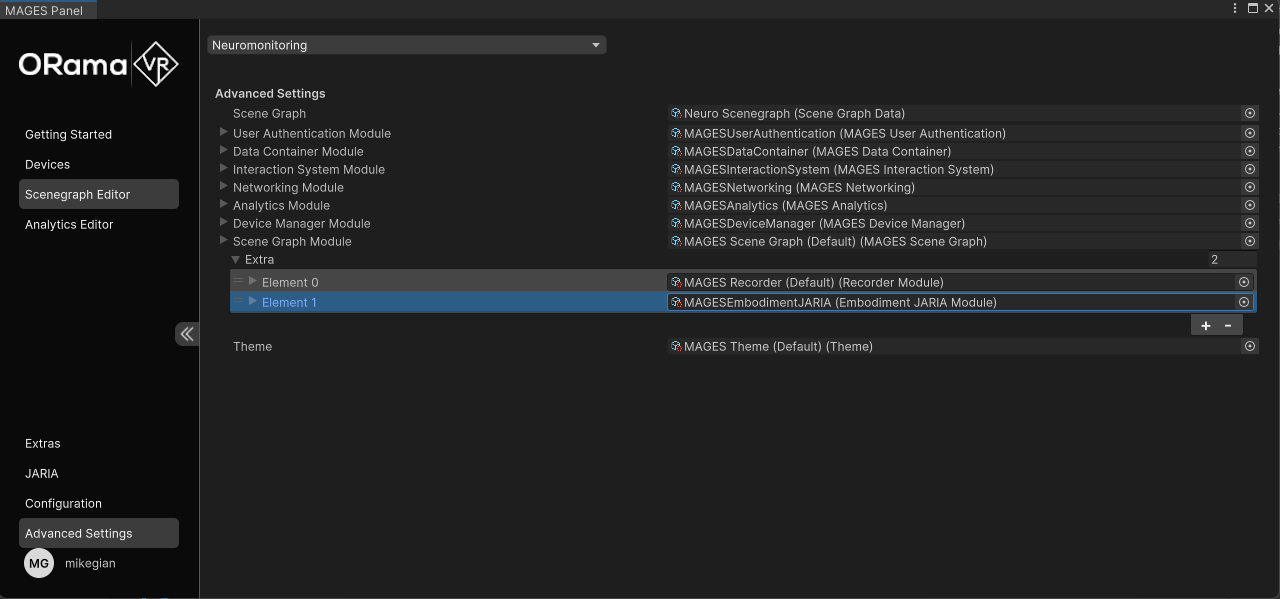Viewport: 1280px width, 599px height.
Task: Collapse the sidebar with double-chevron icon
Action: coord(187,334)
